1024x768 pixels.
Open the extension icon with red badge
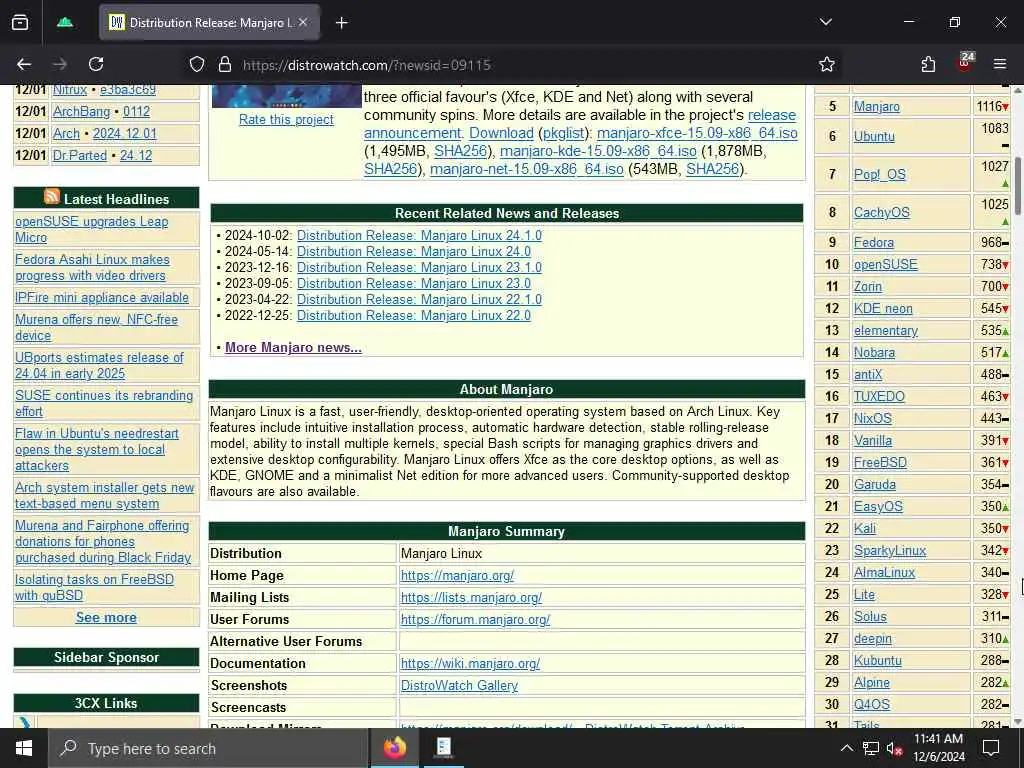(965, 63)
